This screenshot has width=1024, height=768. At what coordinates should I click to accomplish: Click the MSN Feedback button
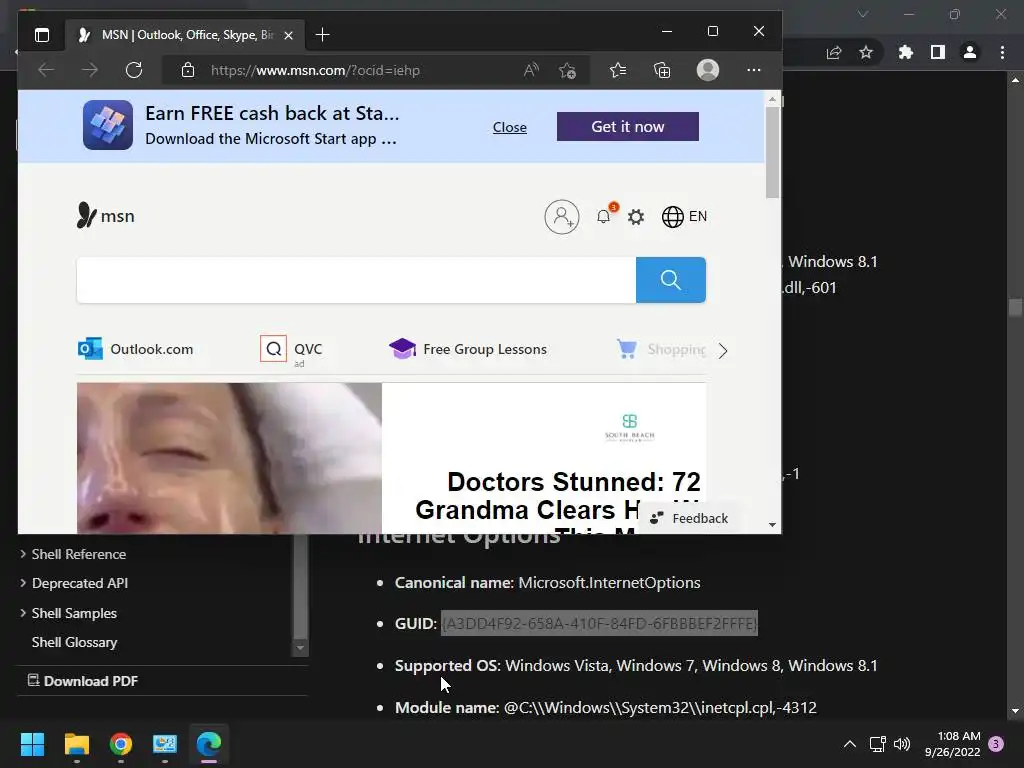point(689,518)
